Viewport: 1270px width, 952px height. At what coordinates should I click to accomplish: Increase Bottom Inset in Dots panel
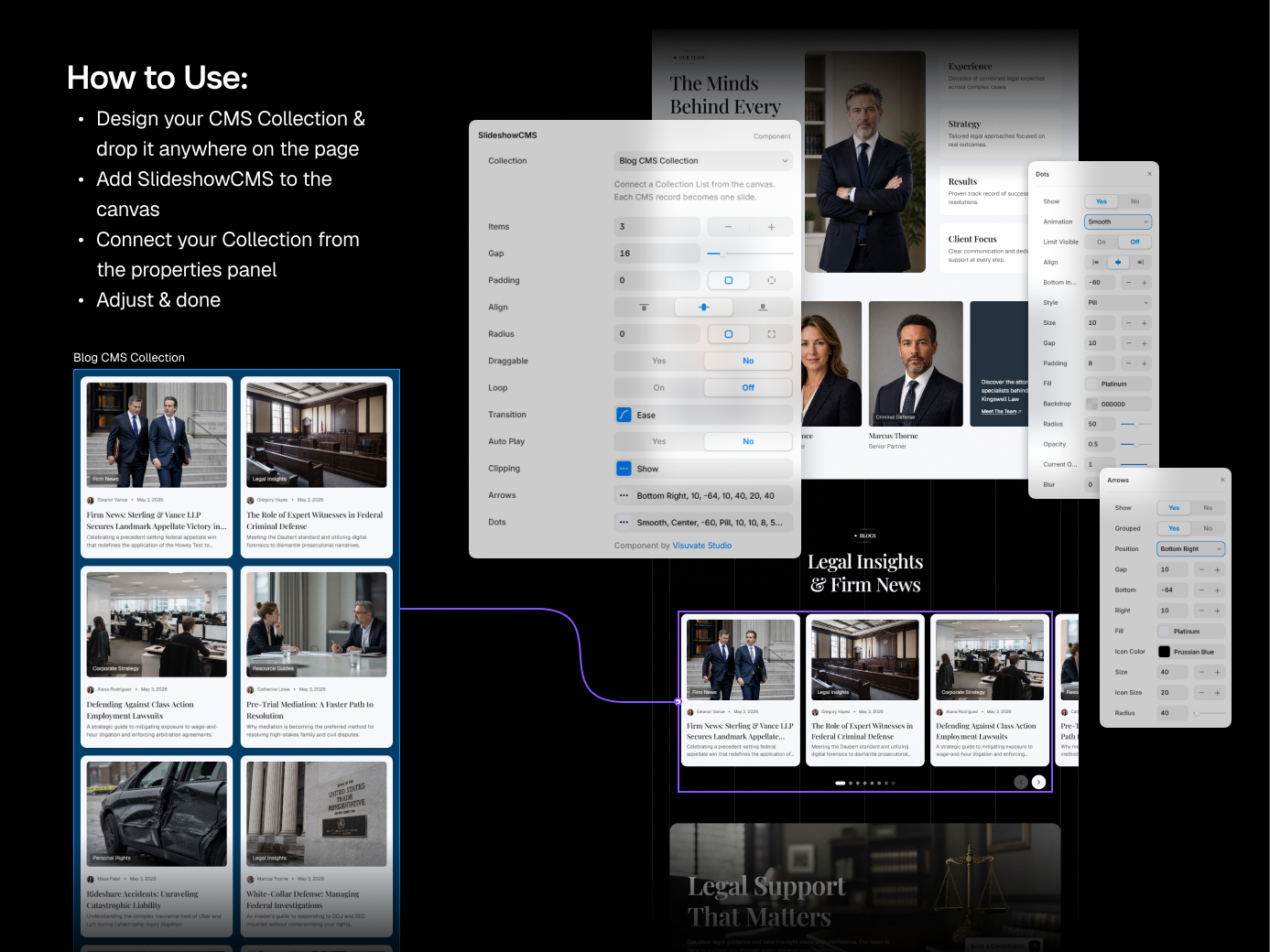coord(1145,283)
